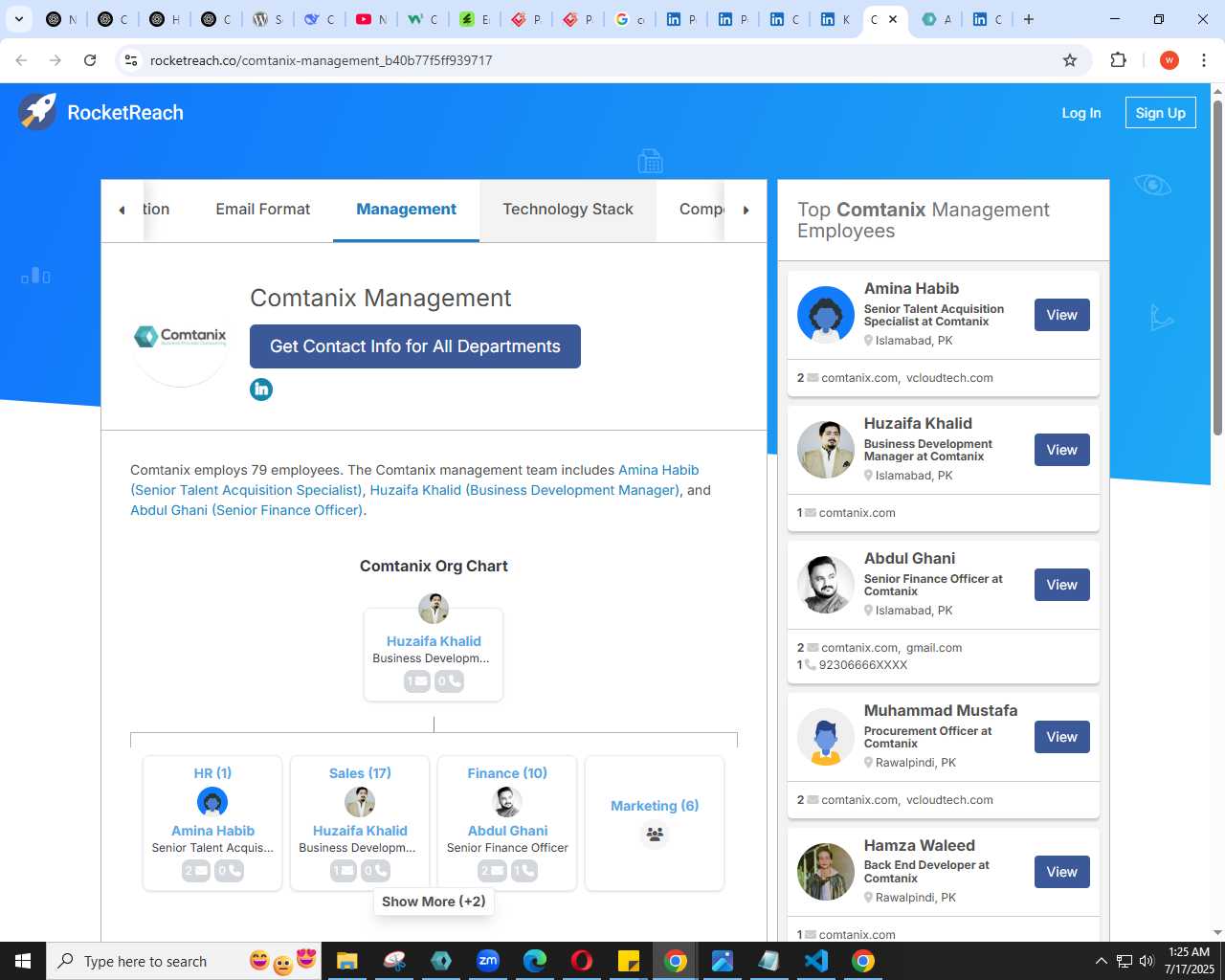Image resolution: width=1225 pixels, height=980 pixels.
Task: Close the active RocketReach tab
Action: click(x=893, y=19)
